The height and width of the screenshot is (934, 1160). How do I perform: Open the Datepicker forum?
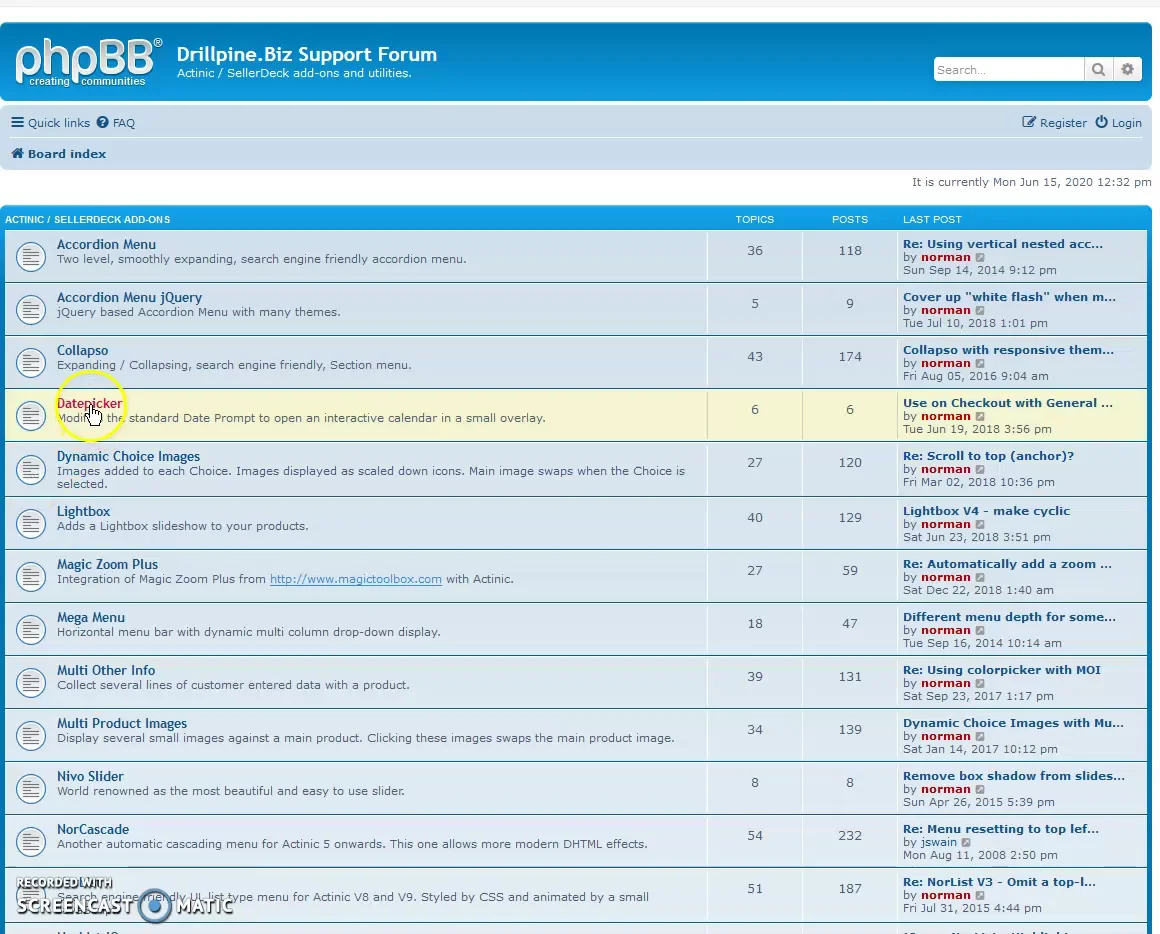coord(89,404)
